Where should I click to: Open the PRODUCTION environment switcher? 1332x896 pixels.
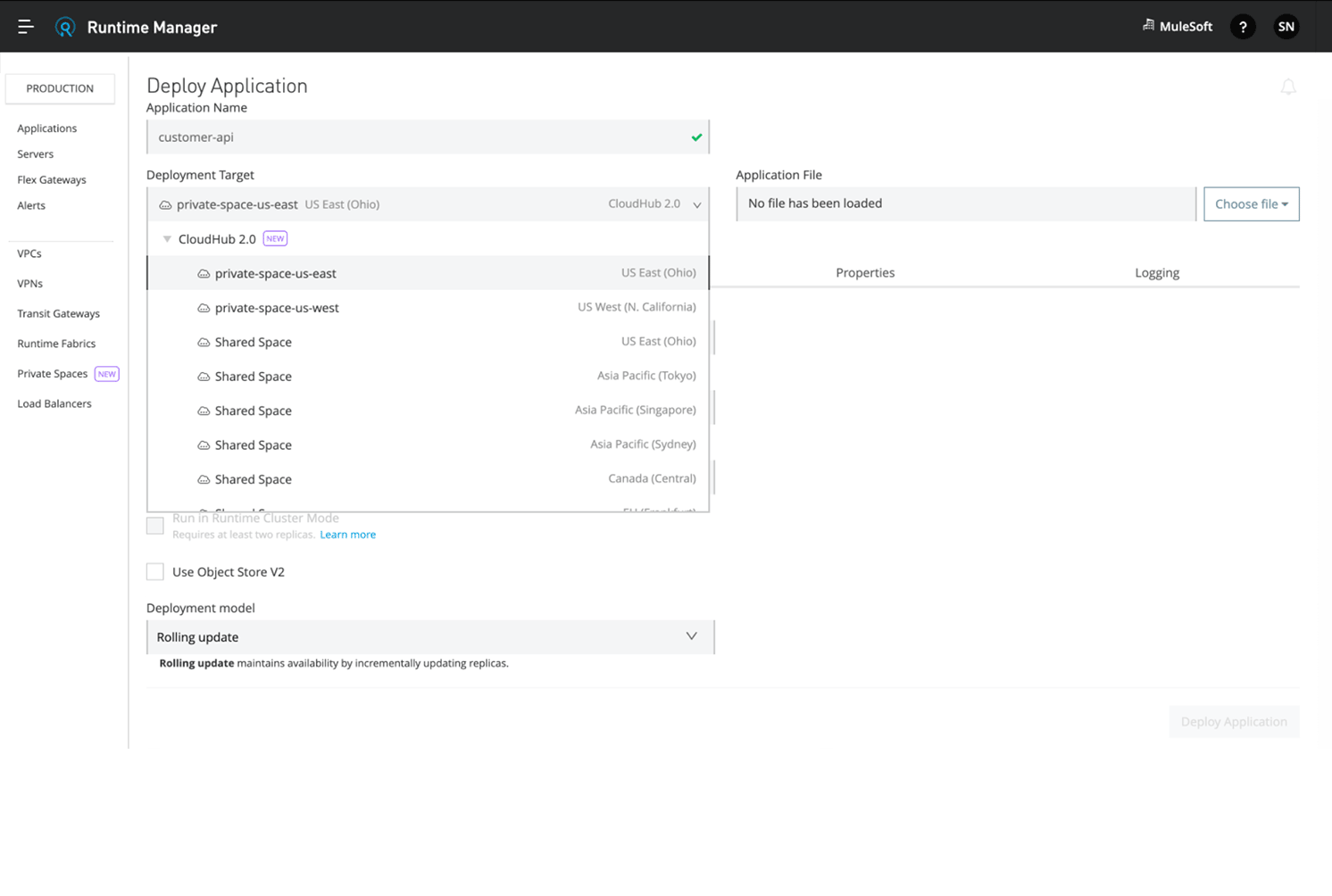[x=60, y=88]
